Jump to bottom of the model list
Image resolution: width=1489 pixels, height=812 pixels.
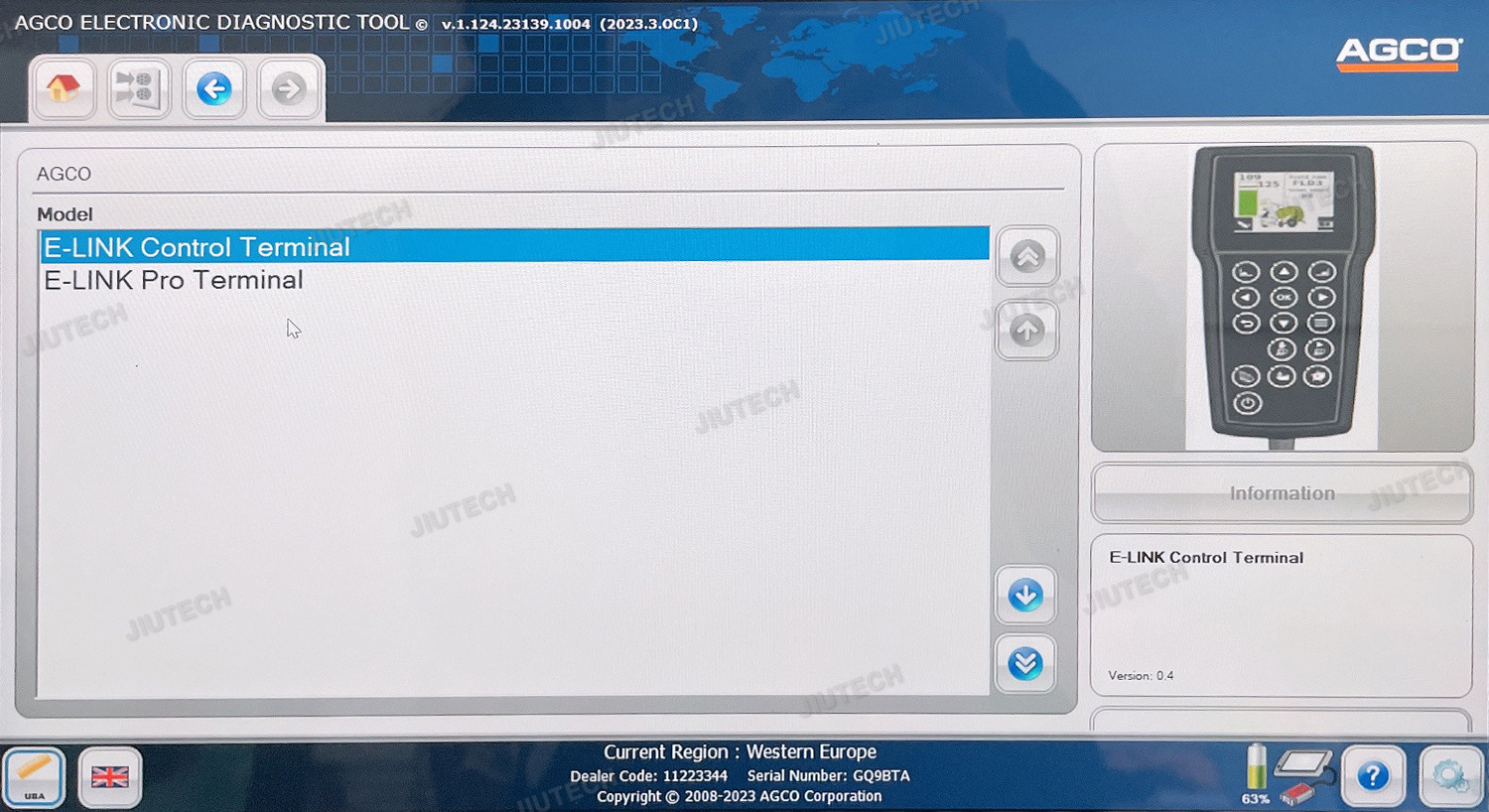coord(1025,663)
